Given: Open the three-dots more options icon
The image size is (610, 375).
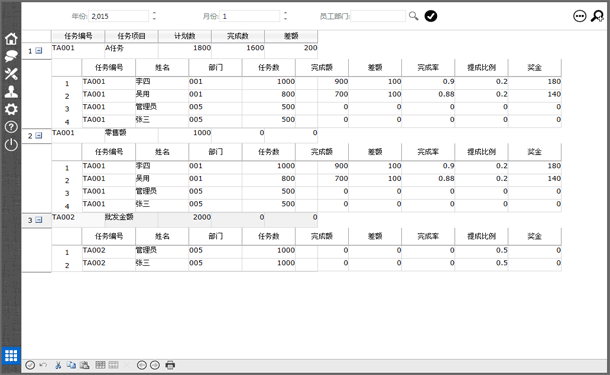Looking at the screenshot, I should coord(580,16).
